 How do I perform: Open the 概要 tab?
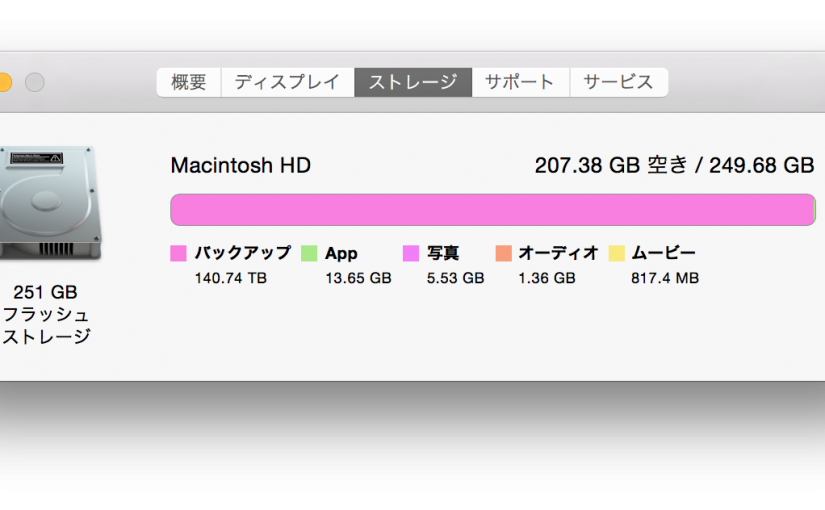click(189, 82)
